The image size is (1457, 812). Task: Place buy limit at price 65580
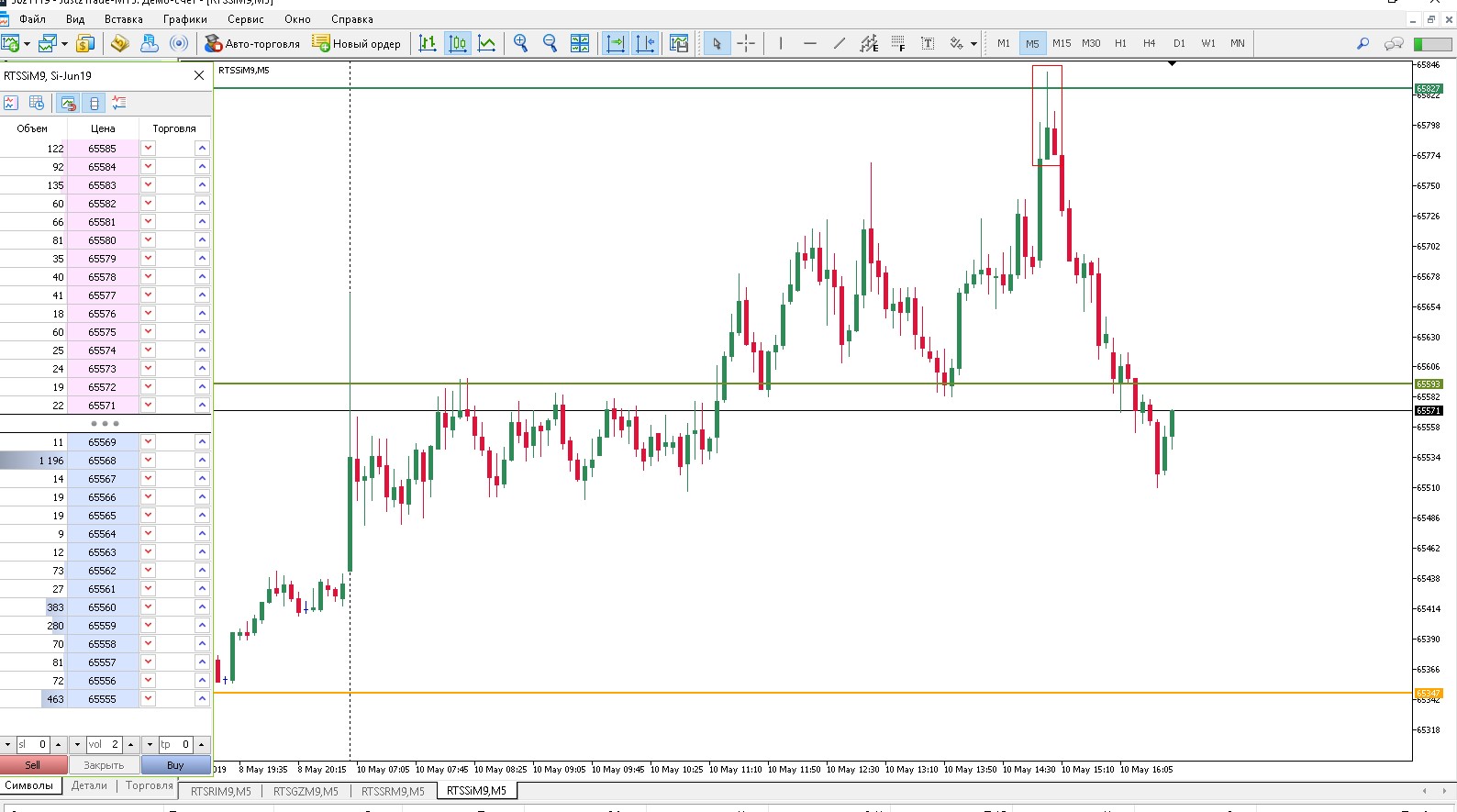tap(202, 240)
